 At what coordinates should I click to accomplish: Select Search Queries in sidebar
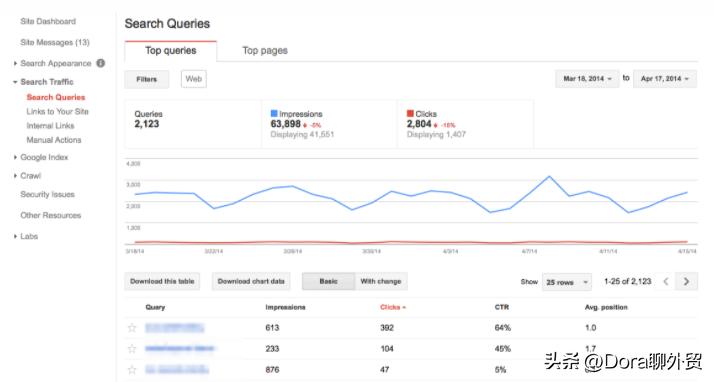tap(56, 97)
